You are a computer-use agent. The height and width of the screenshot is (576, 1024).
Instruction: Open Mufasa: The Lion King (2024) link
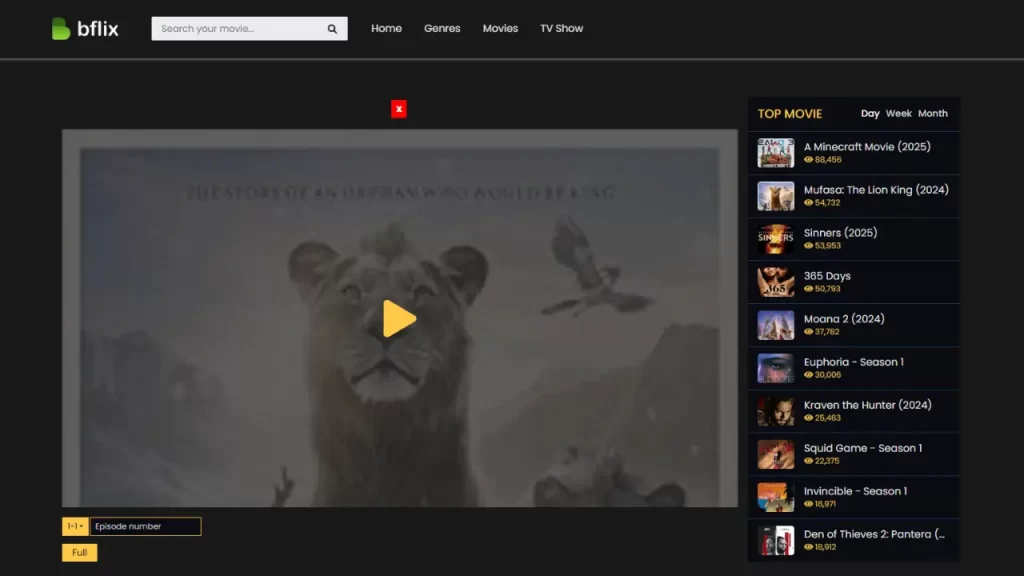876,190
